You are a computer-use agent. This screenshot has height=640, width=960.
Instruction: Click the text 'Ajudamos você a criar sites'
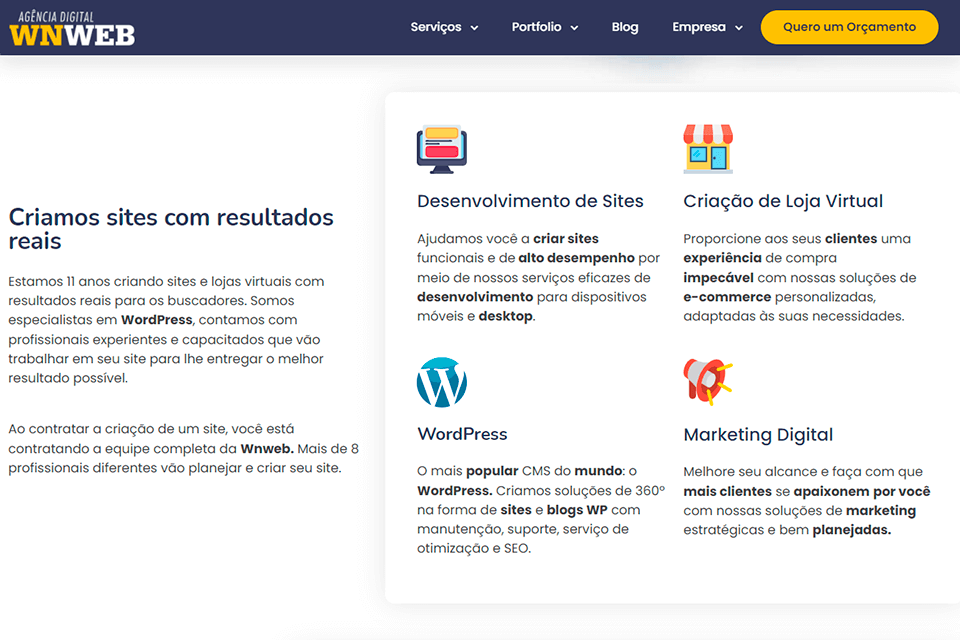click(508, 239)
